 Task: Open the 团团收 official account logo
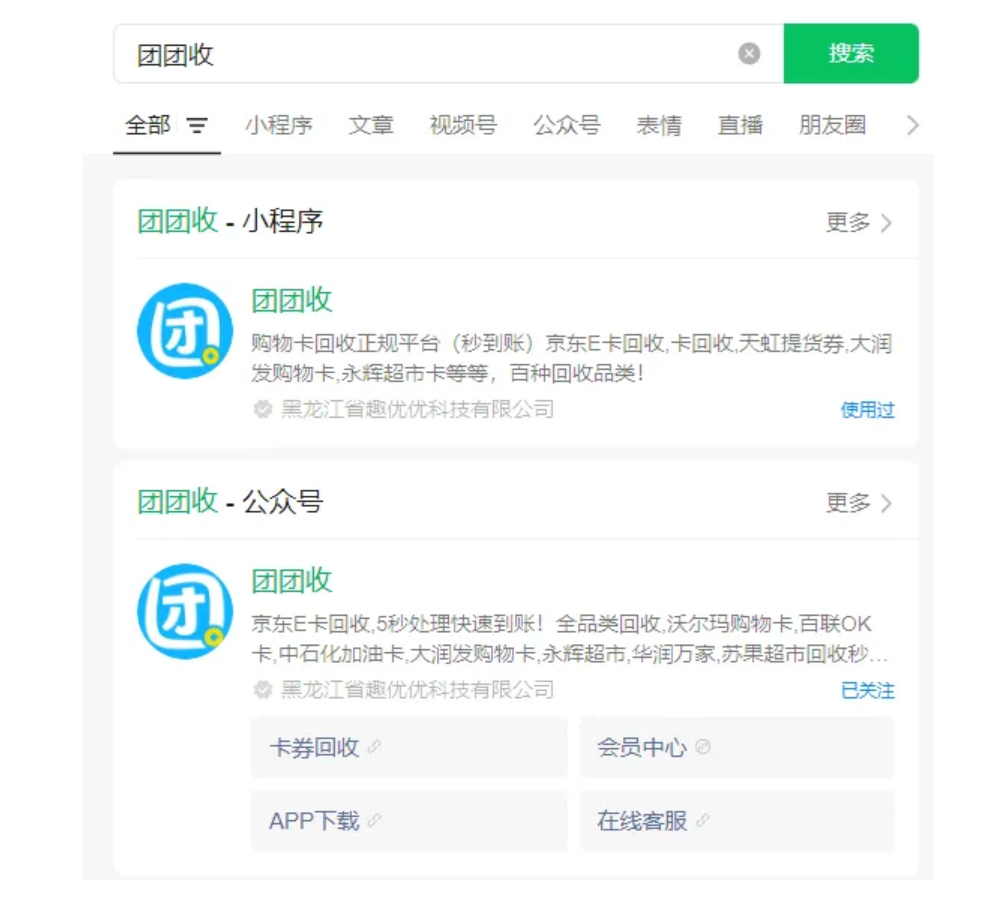[x=185, y=611]
